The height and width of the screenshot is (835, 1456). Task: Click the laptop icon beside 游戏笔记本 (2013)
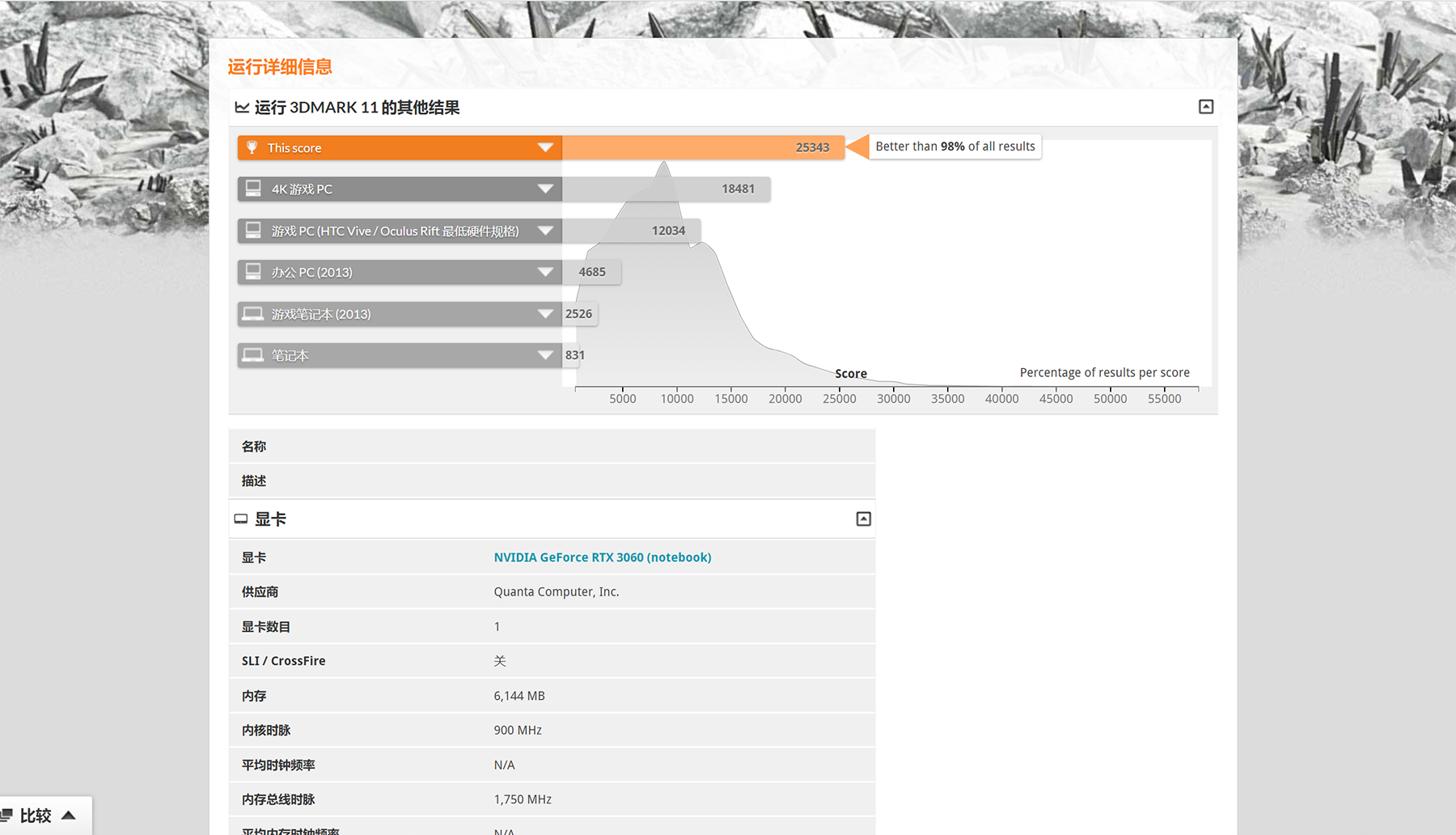click(253, 314)
